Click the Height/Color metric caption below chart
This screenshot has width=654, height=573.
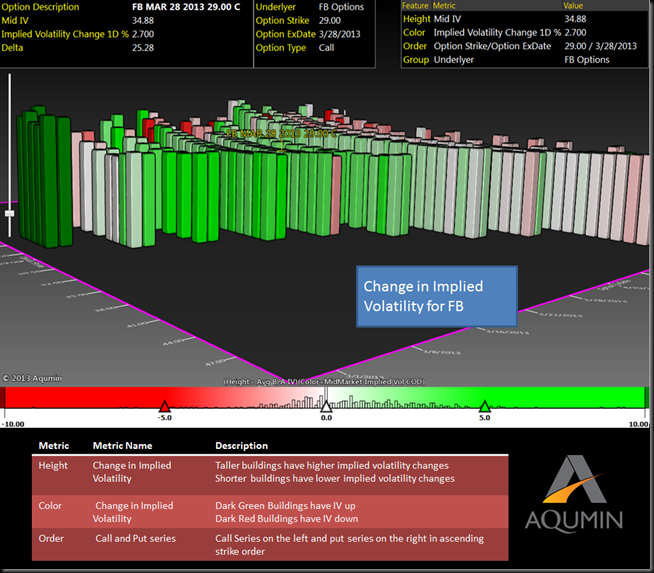(324, 382)
